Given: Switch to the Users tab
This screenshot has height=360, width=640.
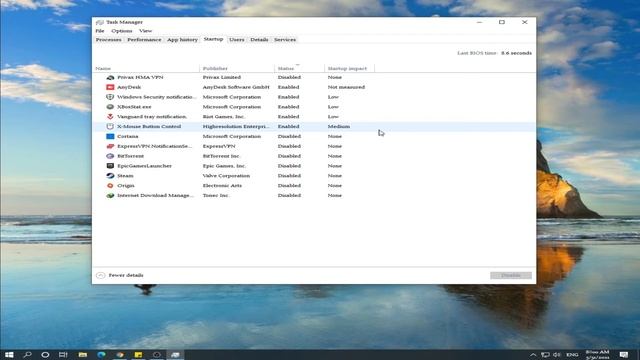Looking at the screenshot, I should coord(237,40).
